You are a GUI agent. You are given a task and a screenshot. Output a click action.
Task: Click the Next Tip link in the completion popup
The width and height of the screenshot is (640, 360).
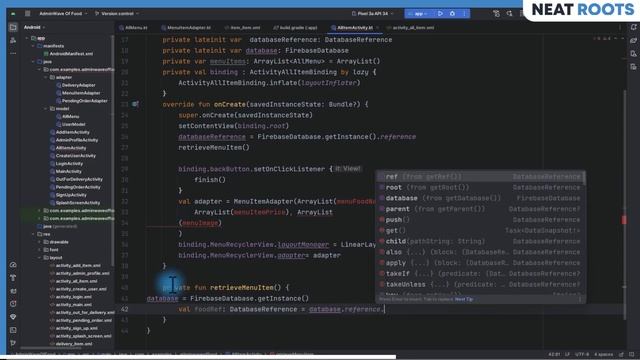click(464, 299)
